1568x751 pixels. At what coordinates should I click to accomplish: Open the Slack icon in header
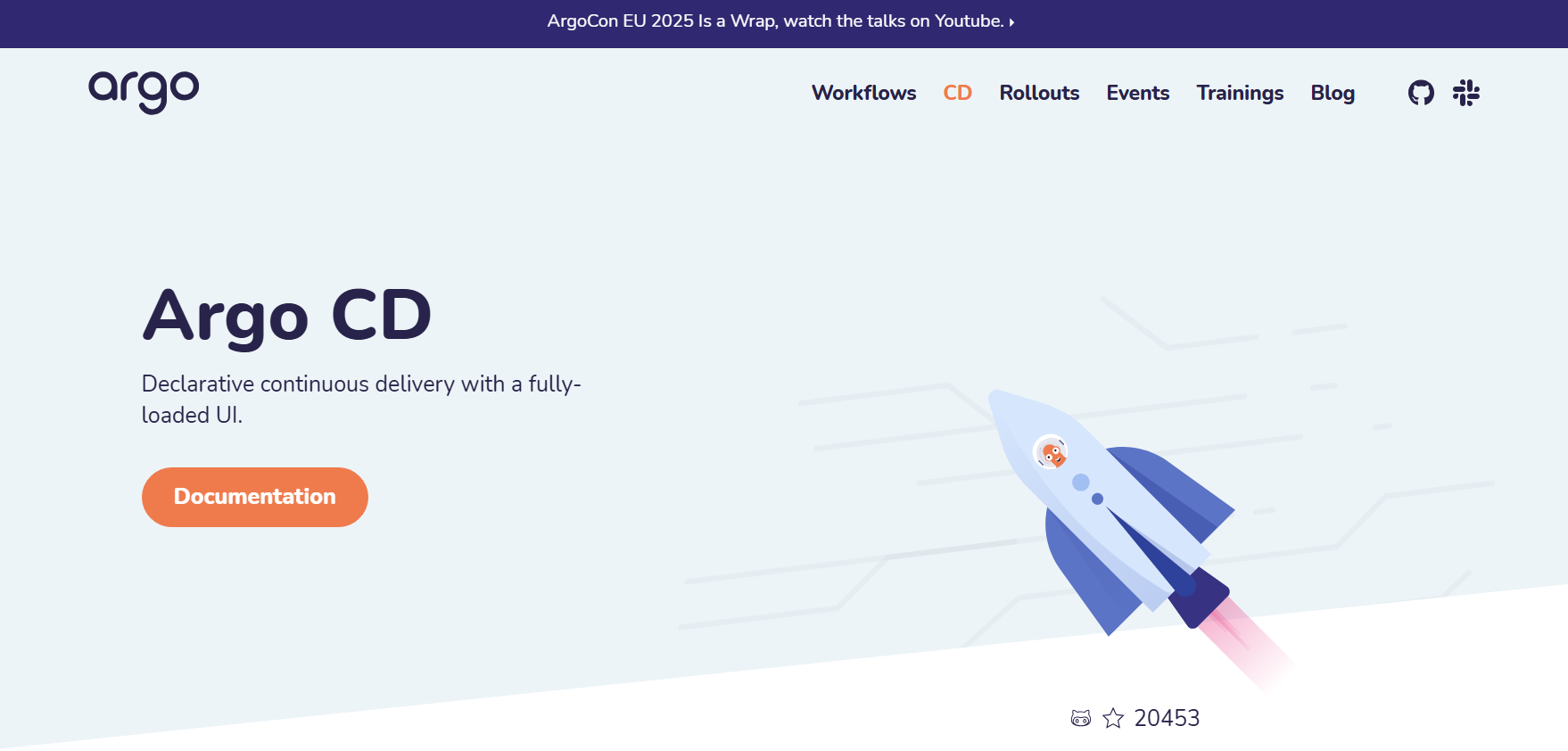tap(1466, 93)
